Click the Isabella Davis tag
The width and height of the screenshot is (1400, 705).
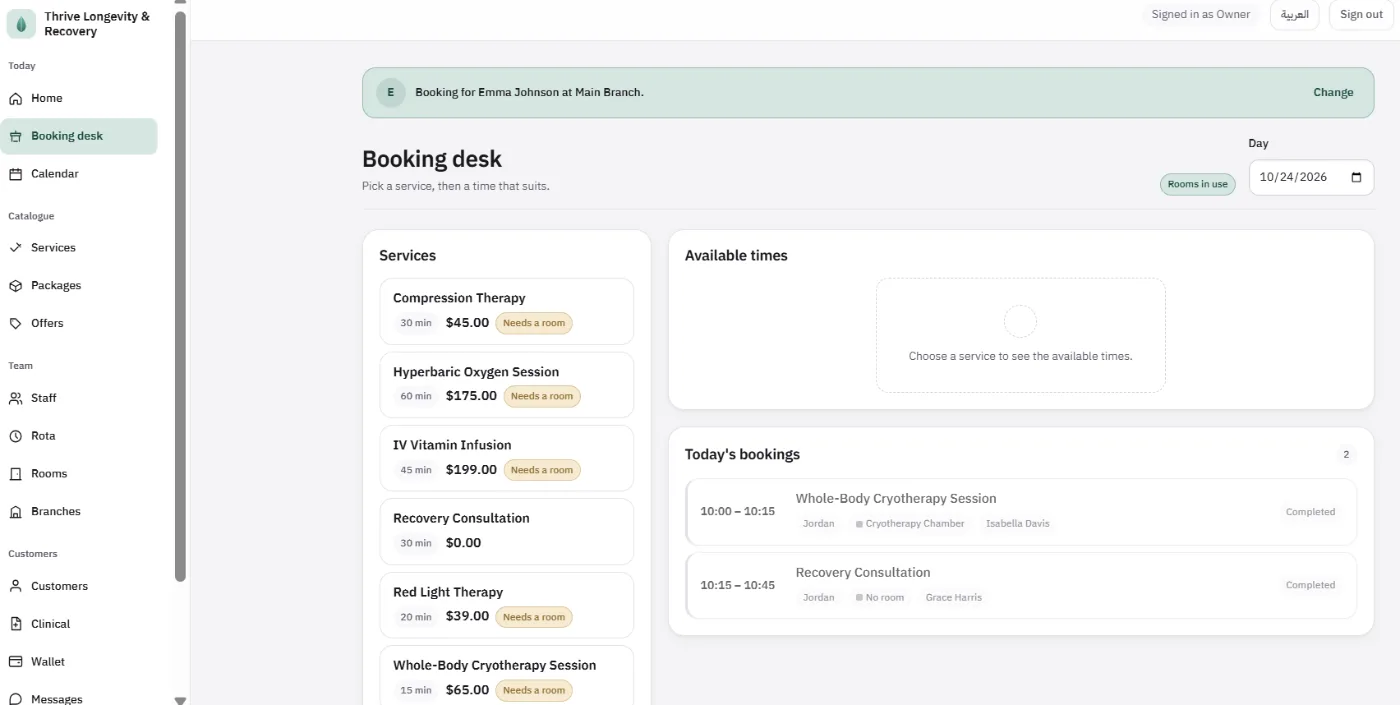pyautogui.click(x=1018, y=524)
